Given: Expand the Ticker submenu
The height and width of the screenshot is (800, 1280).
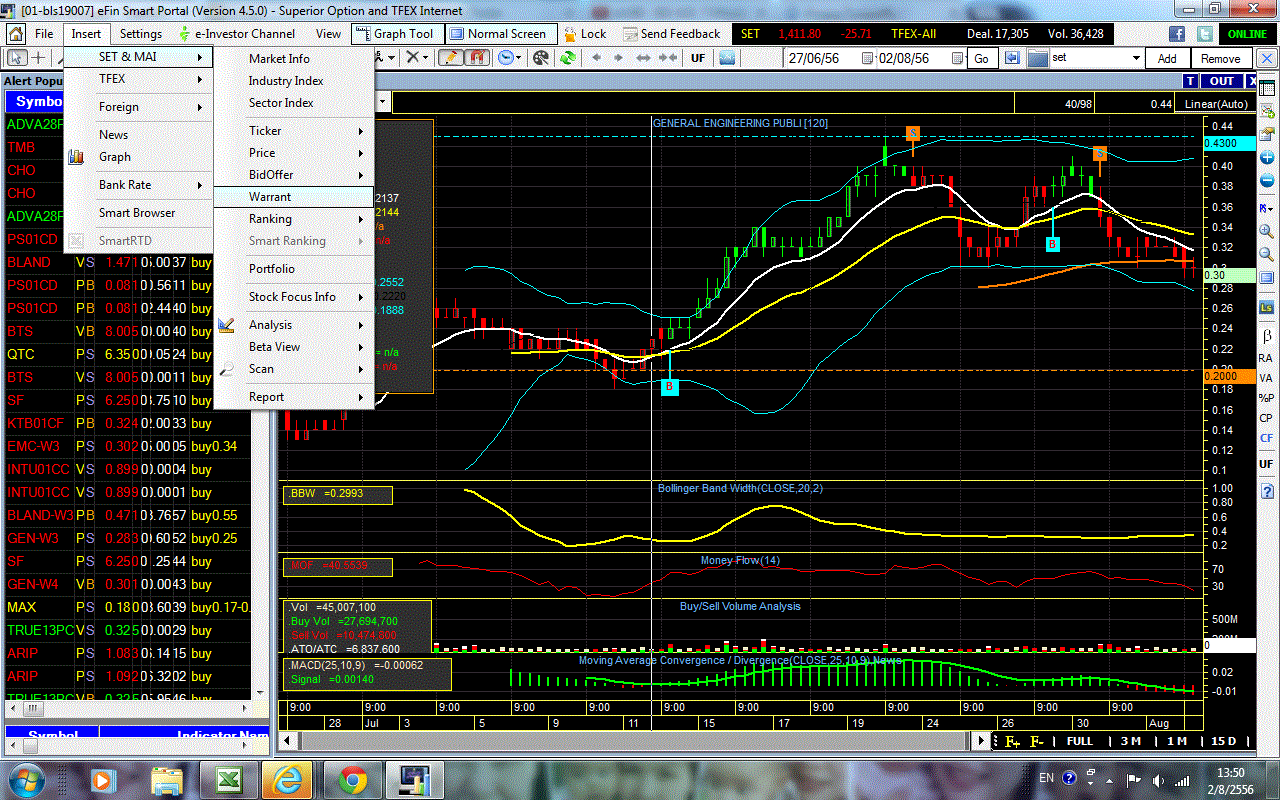Looking at the screenshot, I should pos(294,131).
